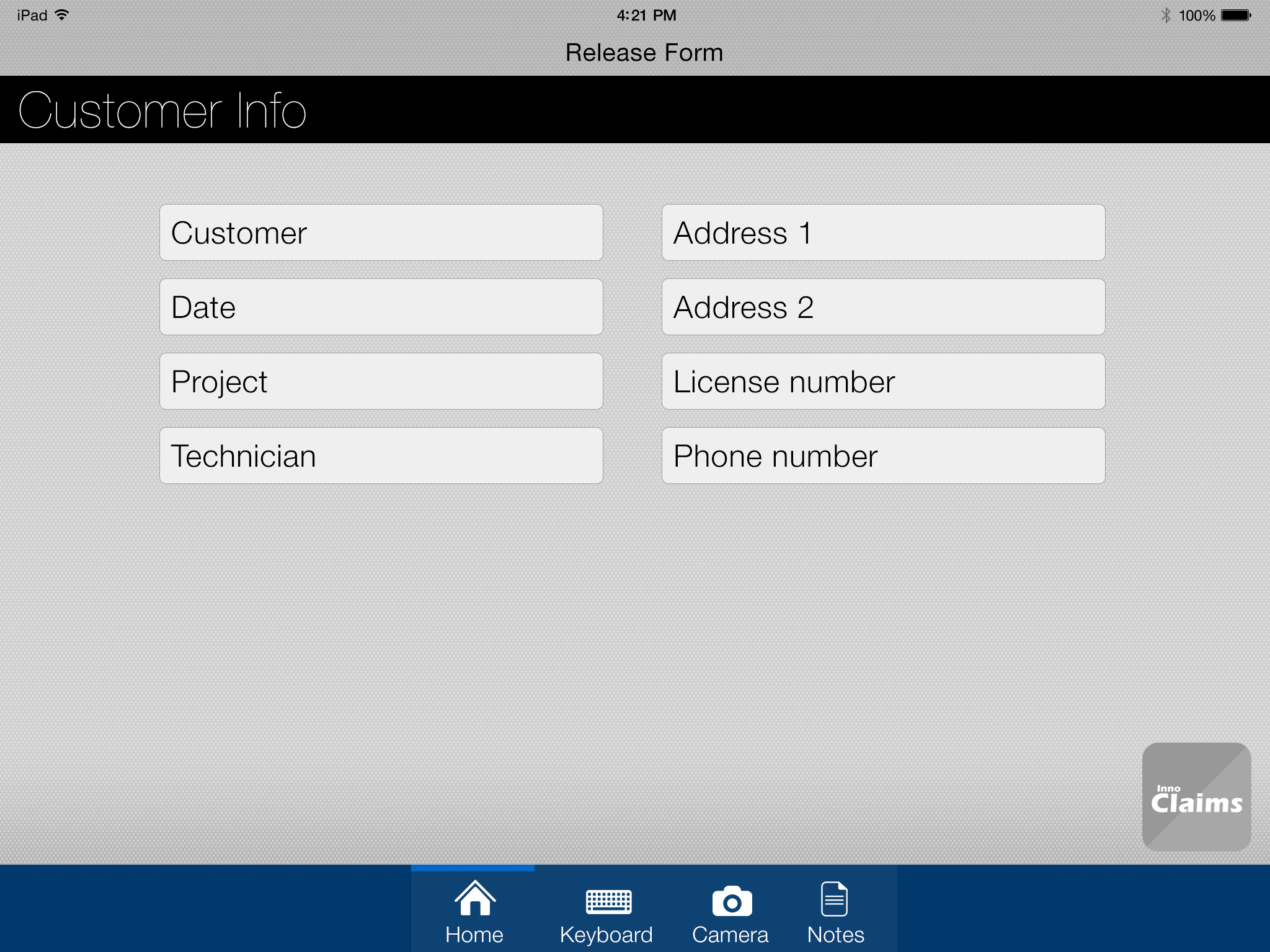Viewport: 1270px width, 952px height.
Task: Select the Date field
Action: click(x=380, y=306)
